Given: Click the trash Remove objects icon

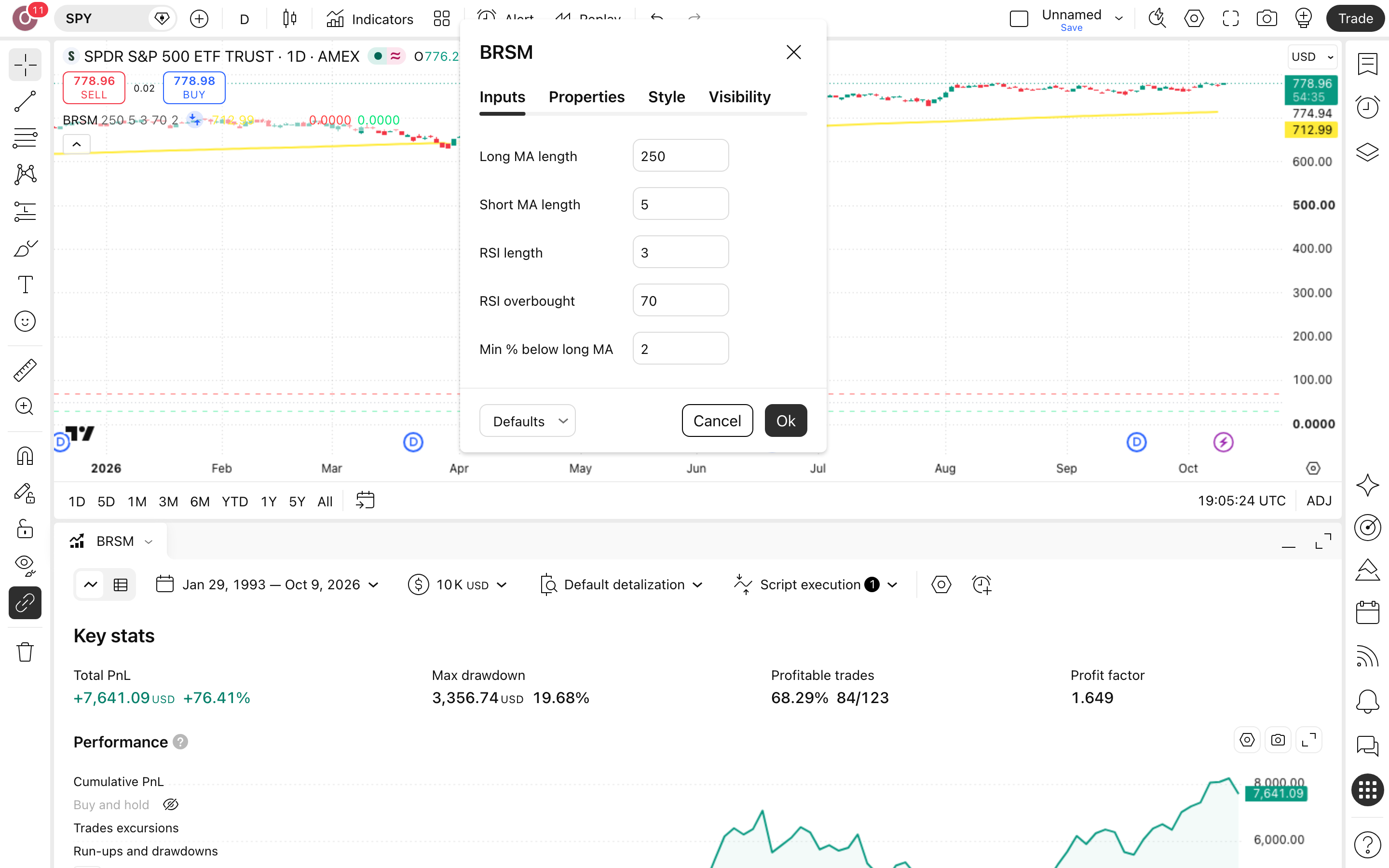Looking at the screenshot, I should tap(25, 652).
